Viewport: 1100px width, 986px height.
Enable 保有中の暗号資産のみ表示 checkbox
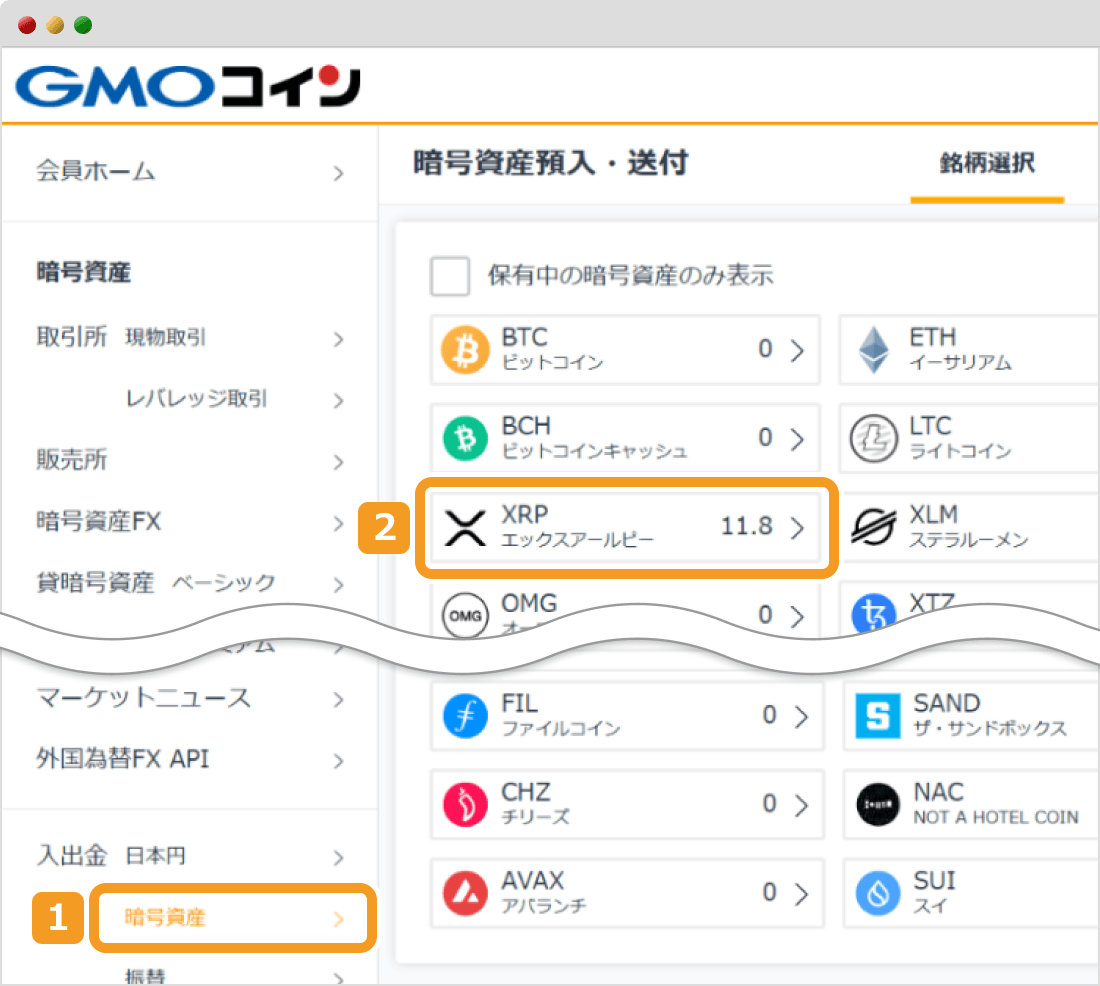450,277
